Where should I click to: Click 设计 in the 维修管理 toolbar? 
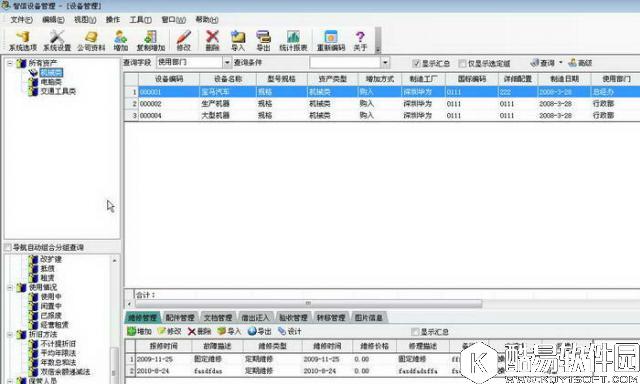290,331
